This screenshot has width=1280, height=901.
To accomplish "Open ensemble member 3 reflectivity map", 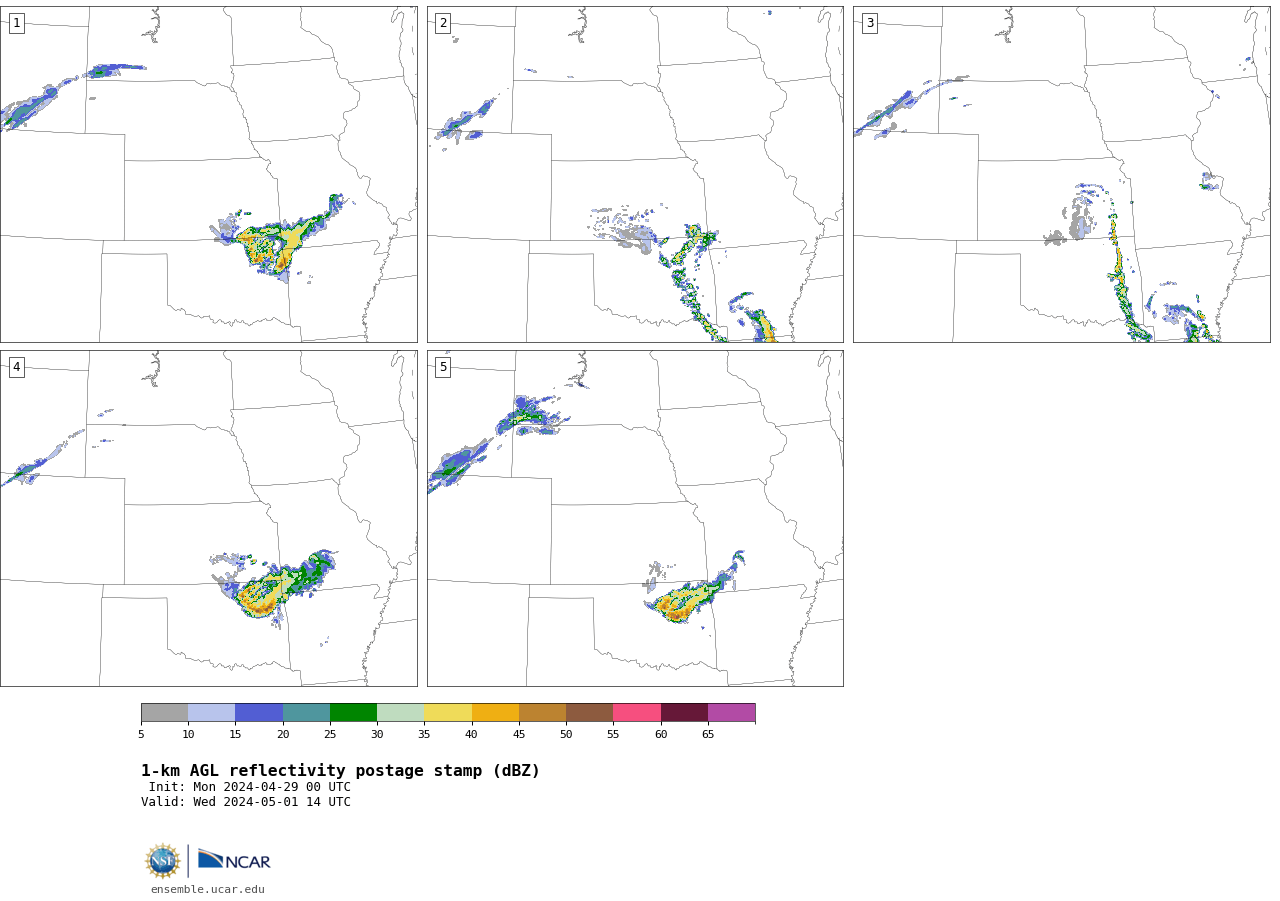I will click(1061, 174).
